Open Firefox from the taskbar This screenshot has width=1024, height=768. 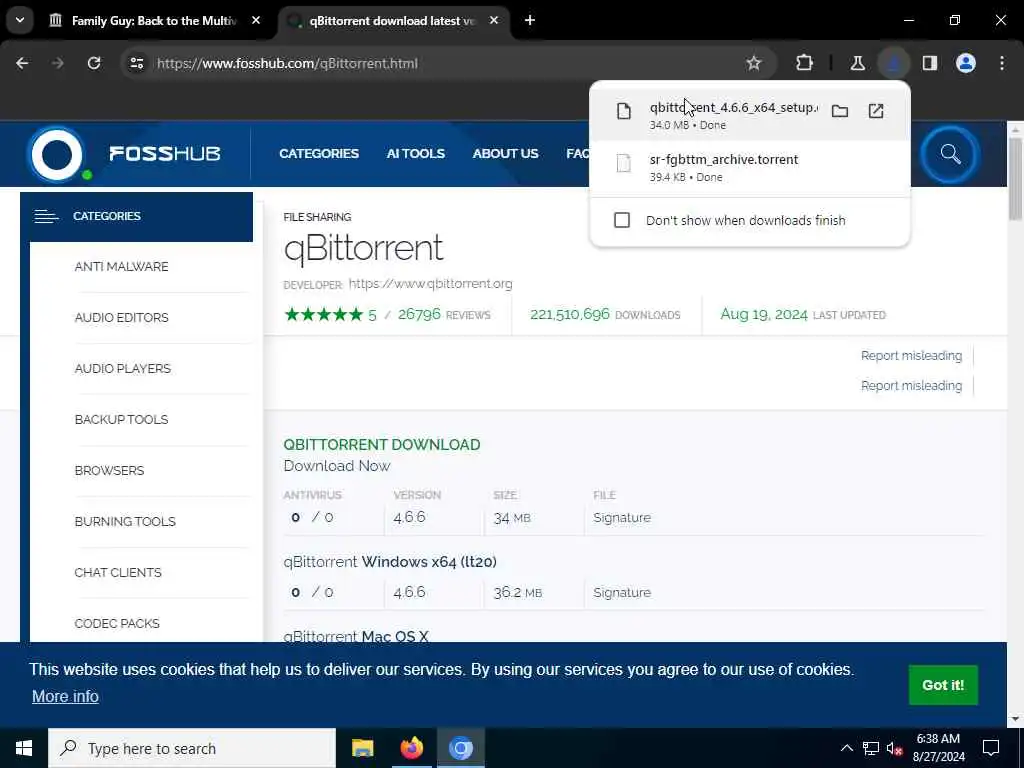pyautogui.click(x=411, y=748)
